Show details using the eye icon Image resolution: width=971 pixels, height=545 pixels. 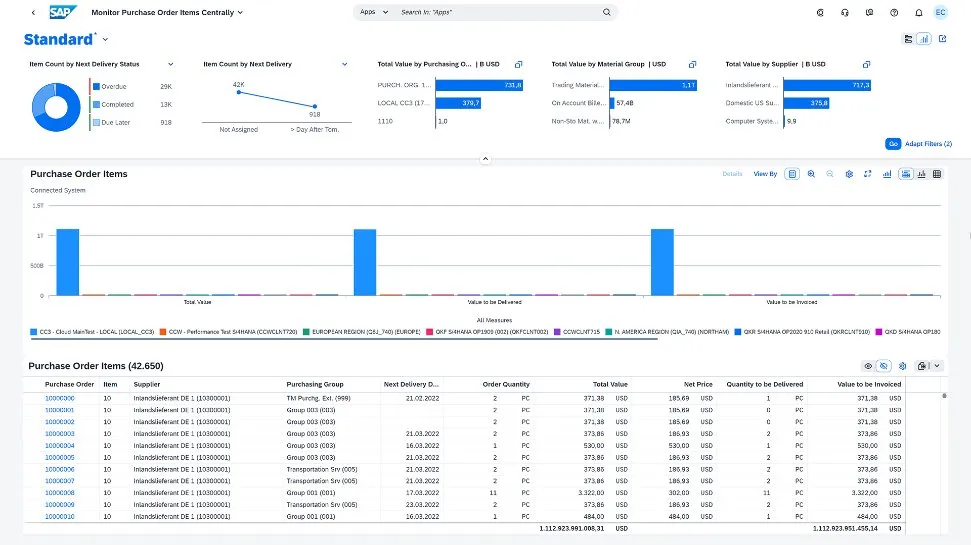tap(867, 366)
